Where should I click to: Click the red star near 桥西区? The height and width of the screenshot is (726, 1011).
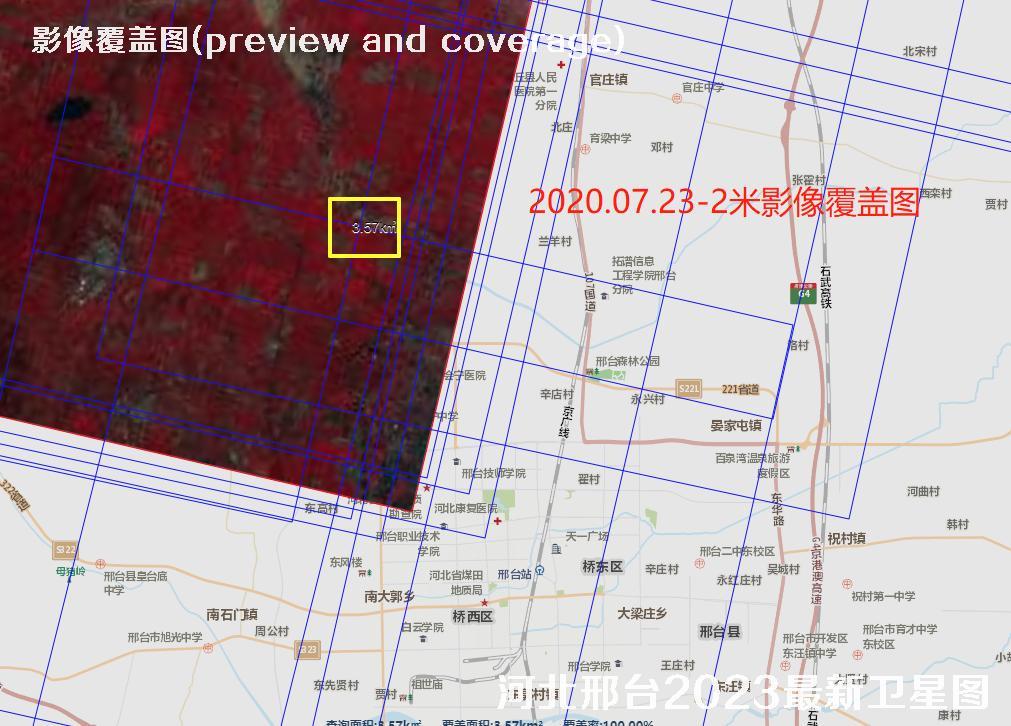[484, 603]
